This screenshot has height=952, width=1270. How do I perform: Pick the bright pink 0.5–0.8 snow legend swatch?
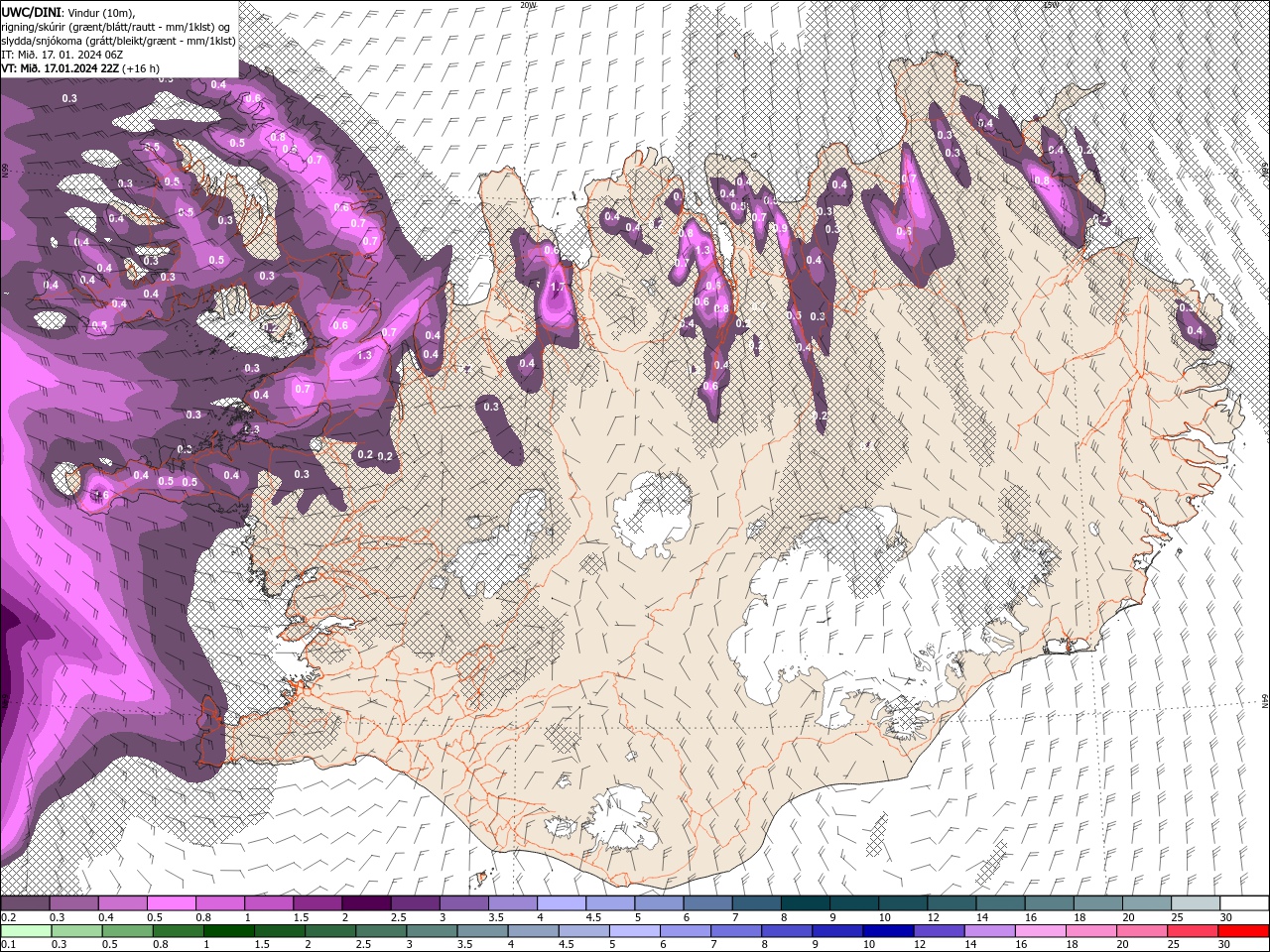171,903
